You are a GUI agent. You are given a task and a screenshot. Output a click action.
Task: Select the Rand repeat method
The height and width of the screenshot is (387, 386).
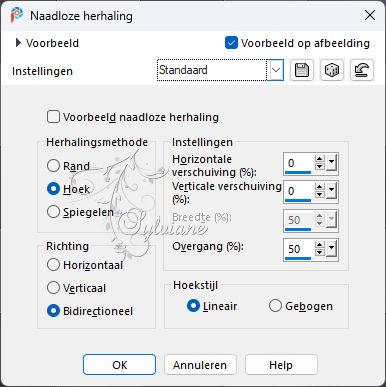pos(53,166)
